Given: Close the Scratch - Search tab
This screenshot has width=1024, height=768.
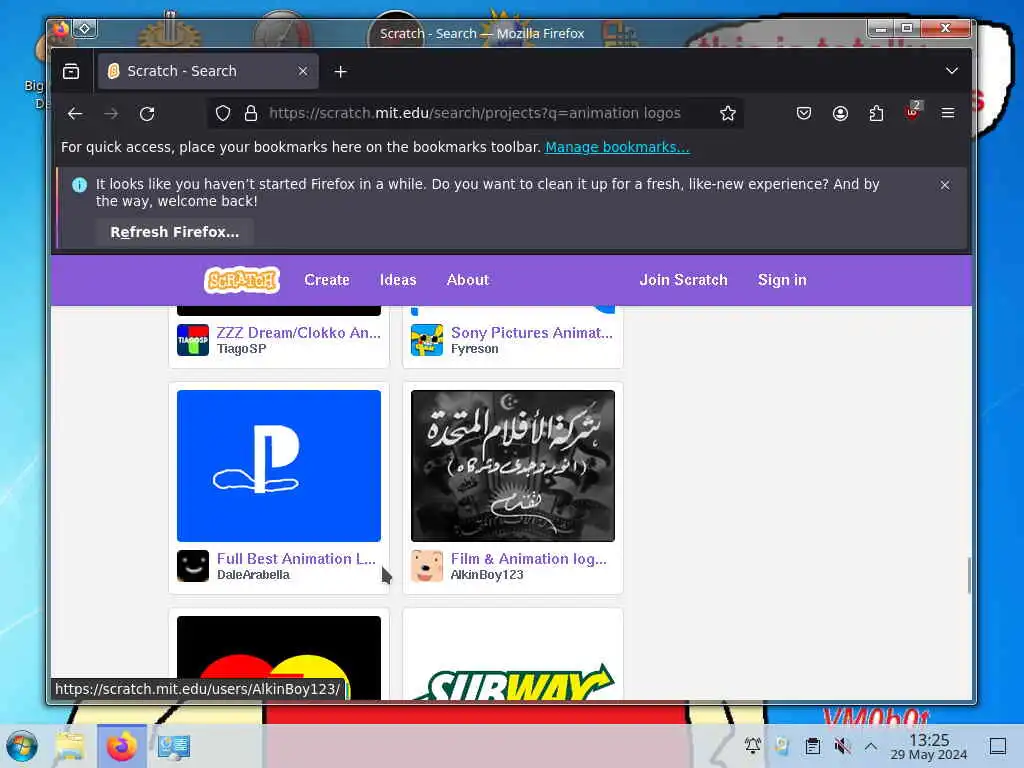Looking at the screenshot, I should pos(303,71).
